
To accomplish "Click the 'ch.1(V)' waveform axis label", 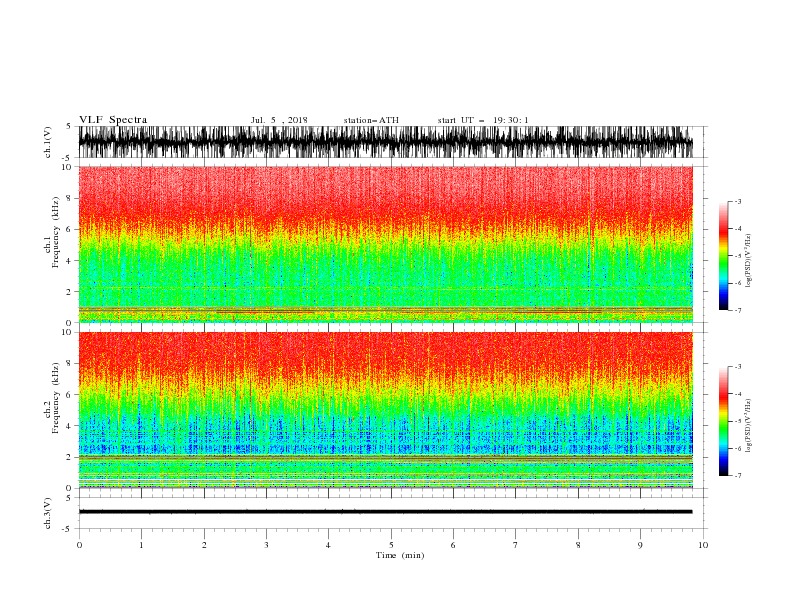I will [48, 142].
